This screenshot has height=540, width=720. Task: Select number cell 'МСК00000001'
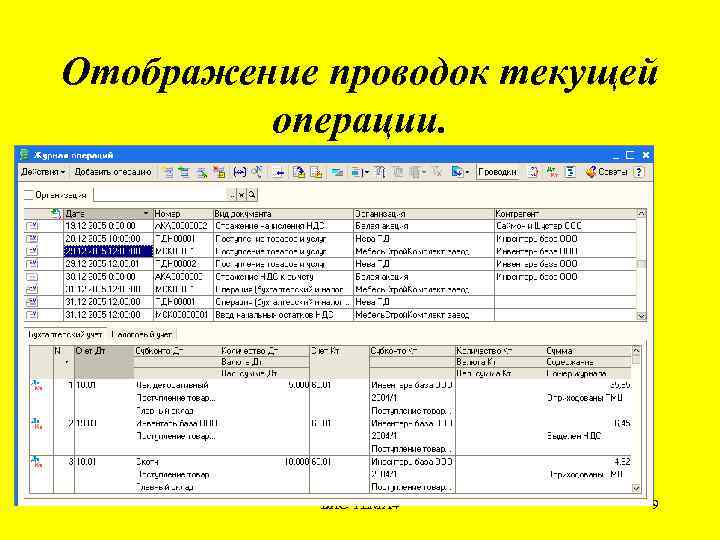183,315
